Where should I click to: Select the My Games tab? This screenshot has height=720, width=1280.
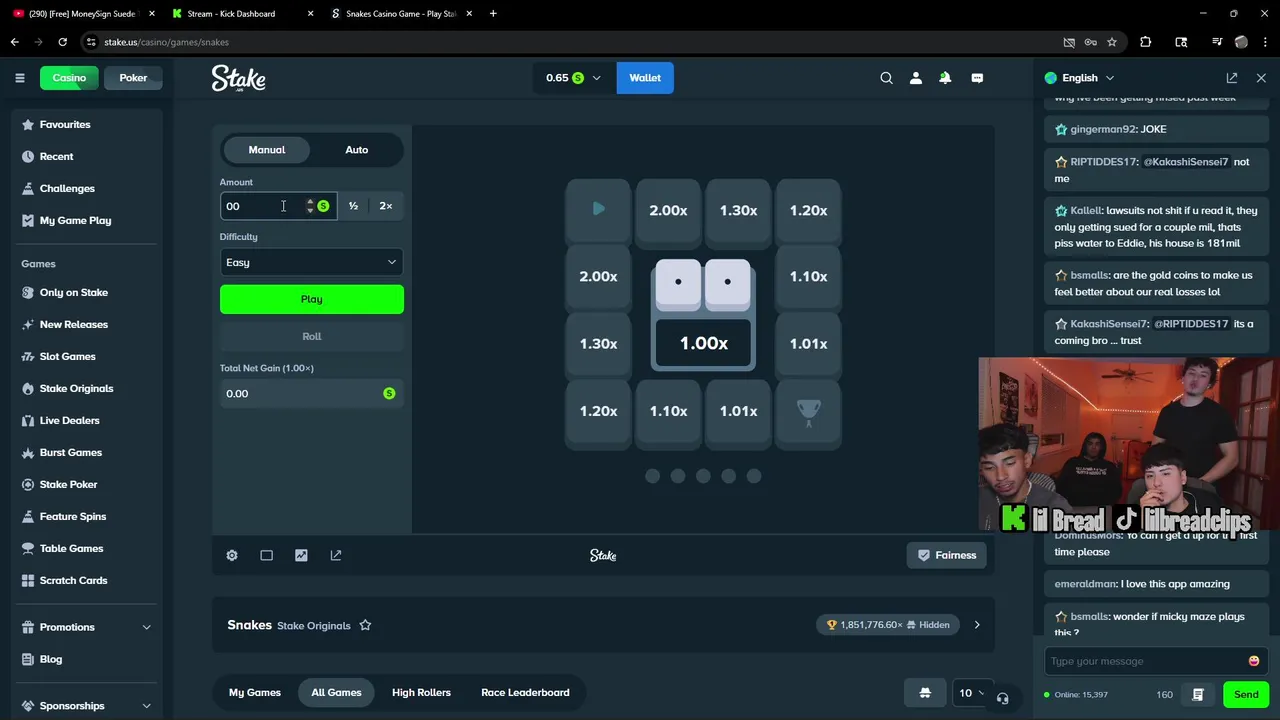(x=255, y=692)
